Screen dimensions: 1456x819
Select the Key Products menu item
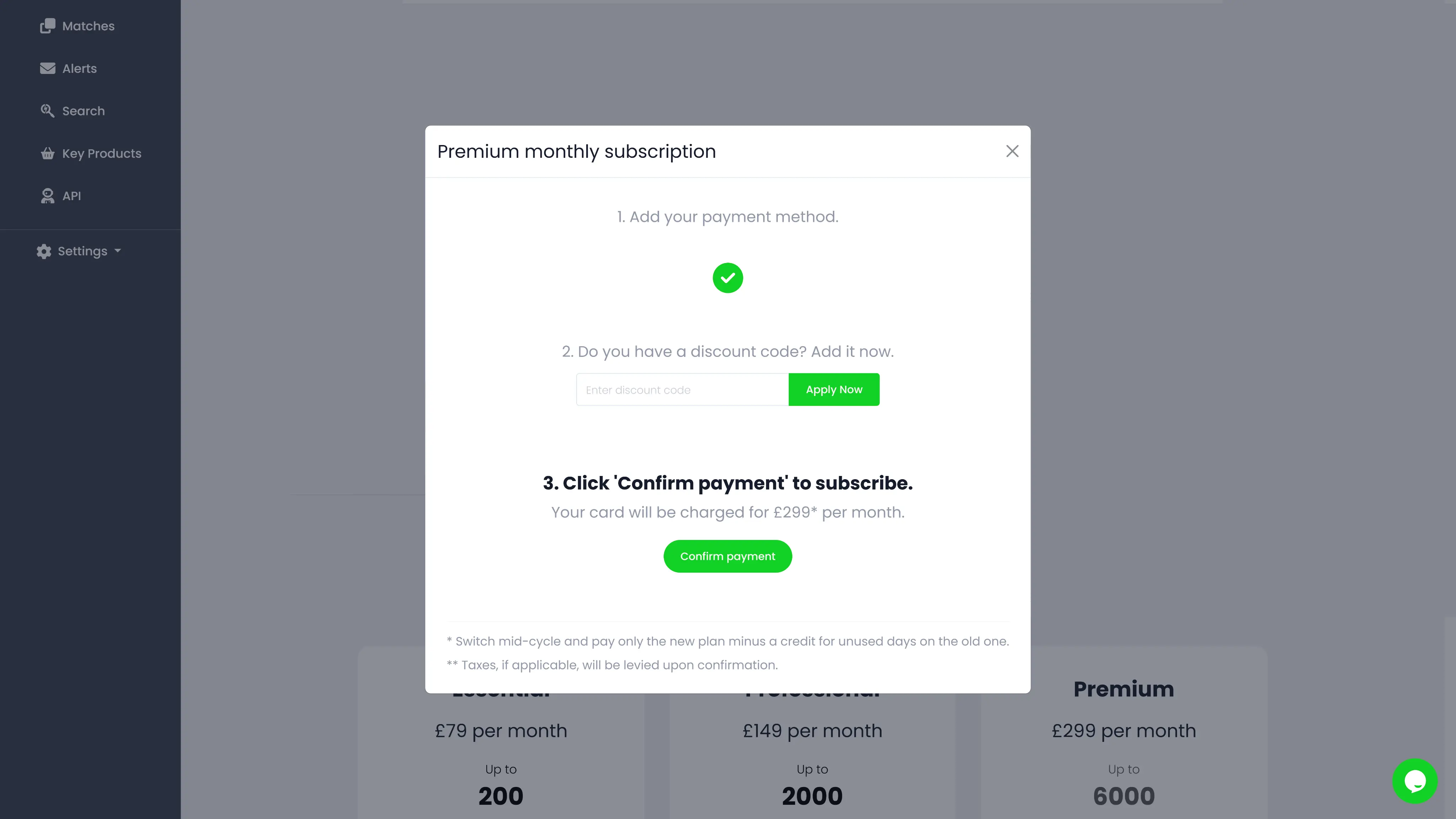coord(102,153)
